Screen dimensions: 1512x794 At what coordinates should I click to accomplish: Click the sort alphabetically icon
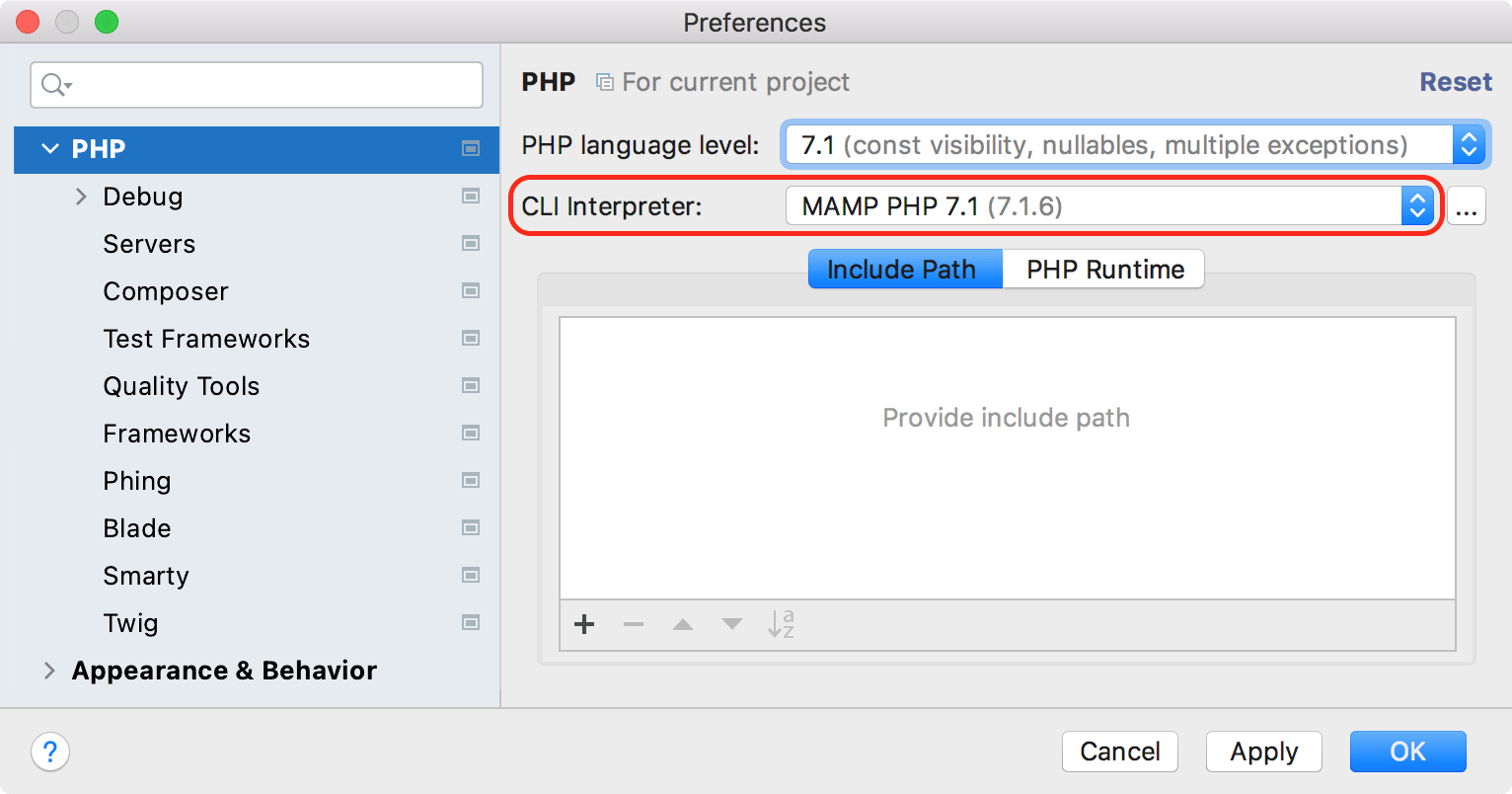tap(782, 624)
